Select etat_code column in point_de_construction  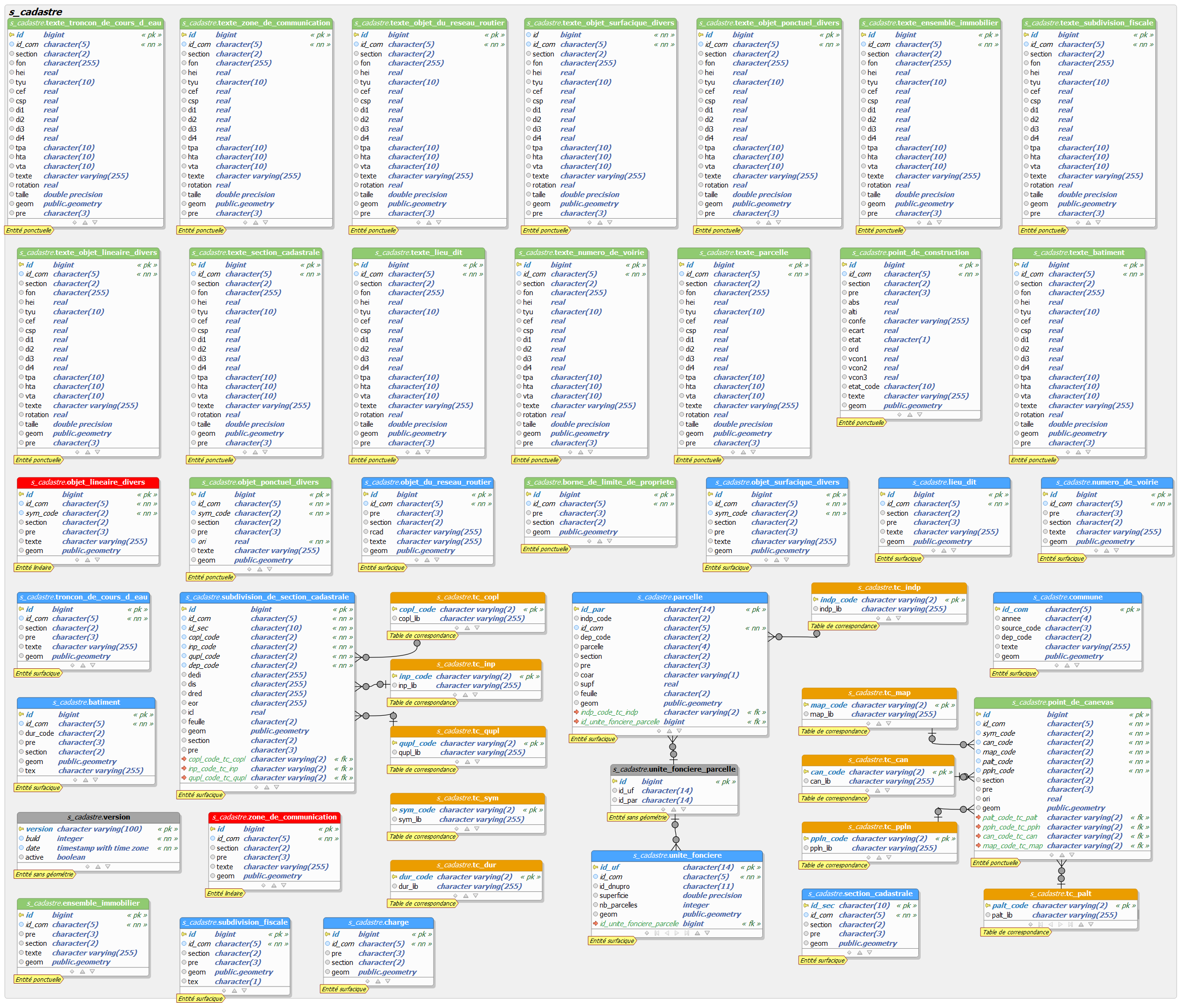click(864, 386)
